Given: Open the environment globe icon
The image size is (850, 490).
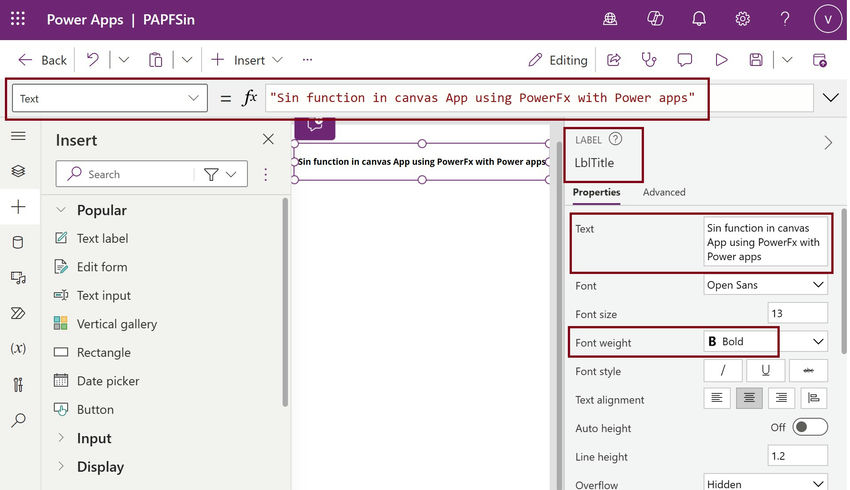Looking at the screenshot, I should (x=610, y=19).
